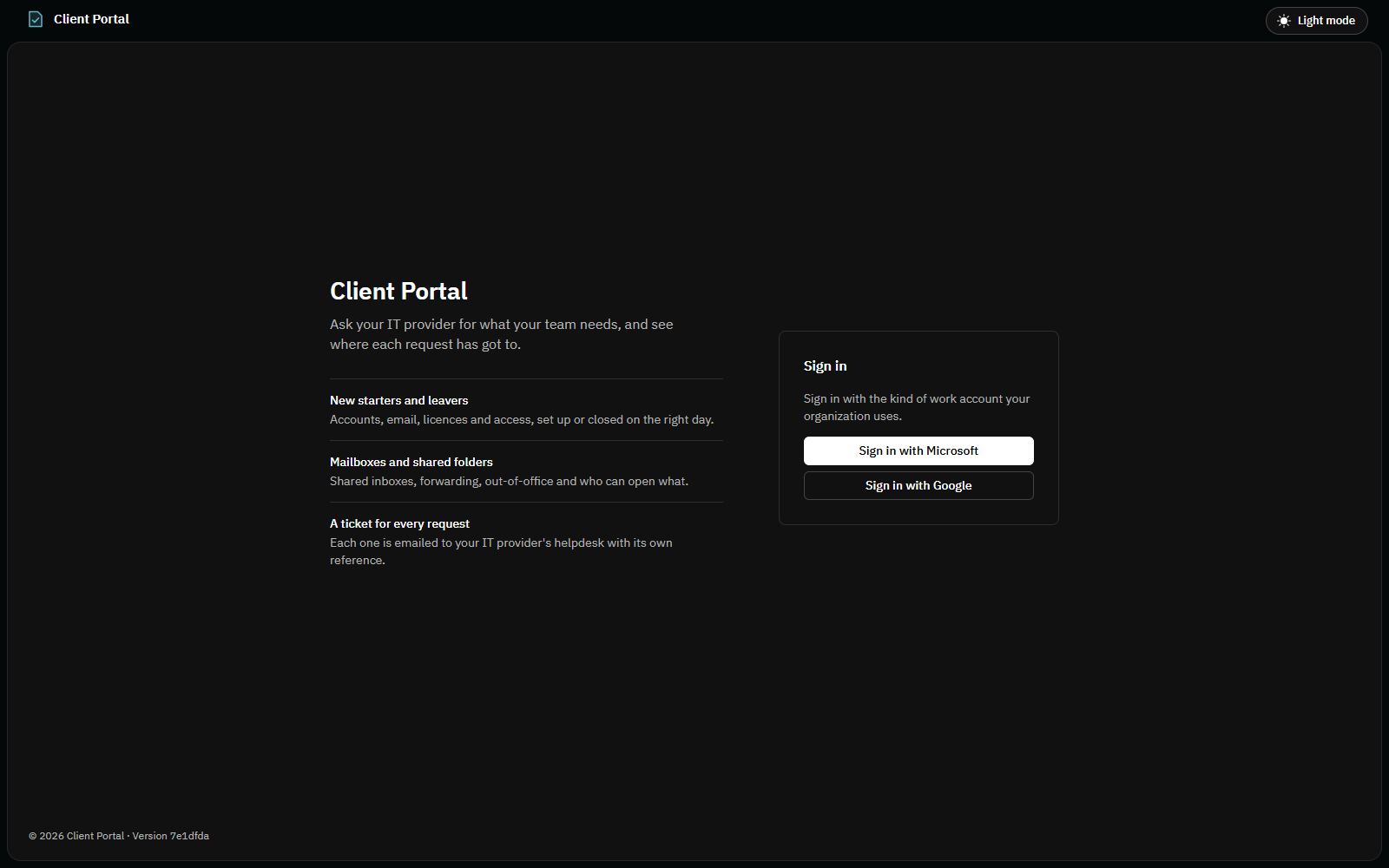Sign in with Google
The width and height of the screenshot is (1389, 868).
(x=918, y=485)
